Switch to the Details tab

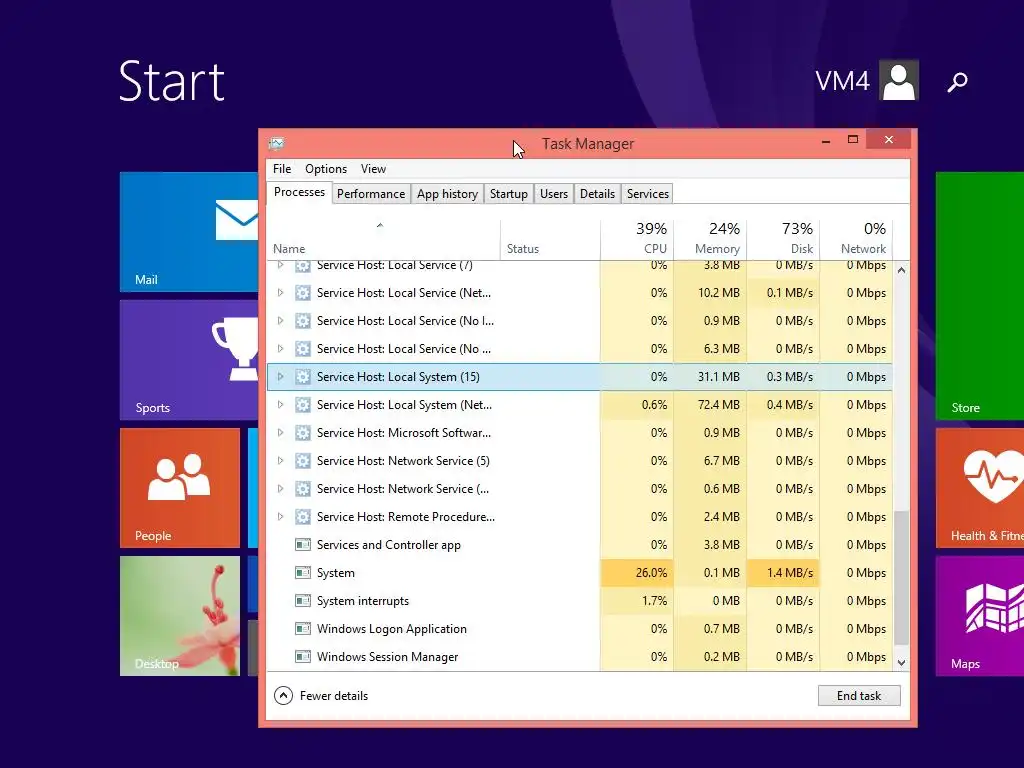pos(598,194)
